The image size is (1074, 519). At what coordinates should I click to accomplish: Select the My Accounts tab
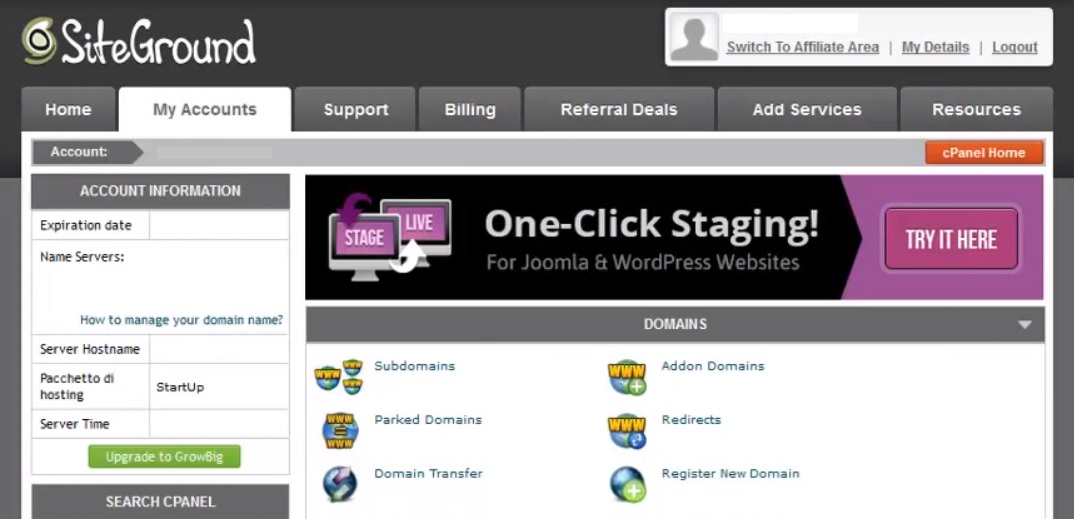pyautogui.click(x=205, y=110)
